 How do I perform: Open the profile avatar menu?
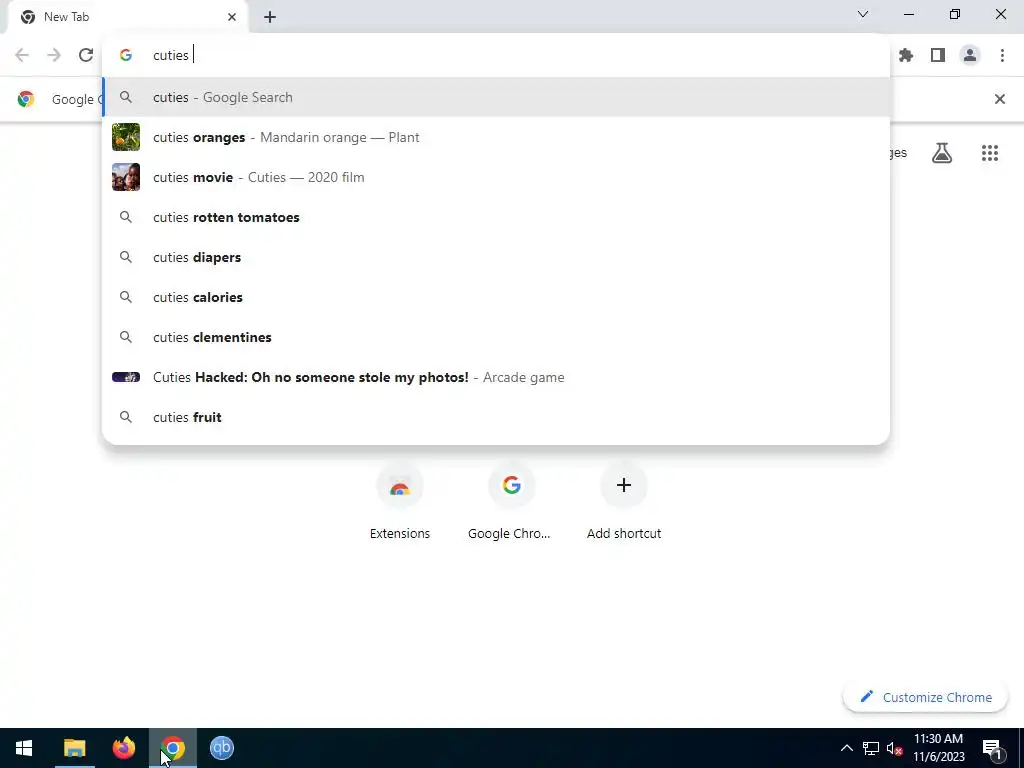(970, 56)
